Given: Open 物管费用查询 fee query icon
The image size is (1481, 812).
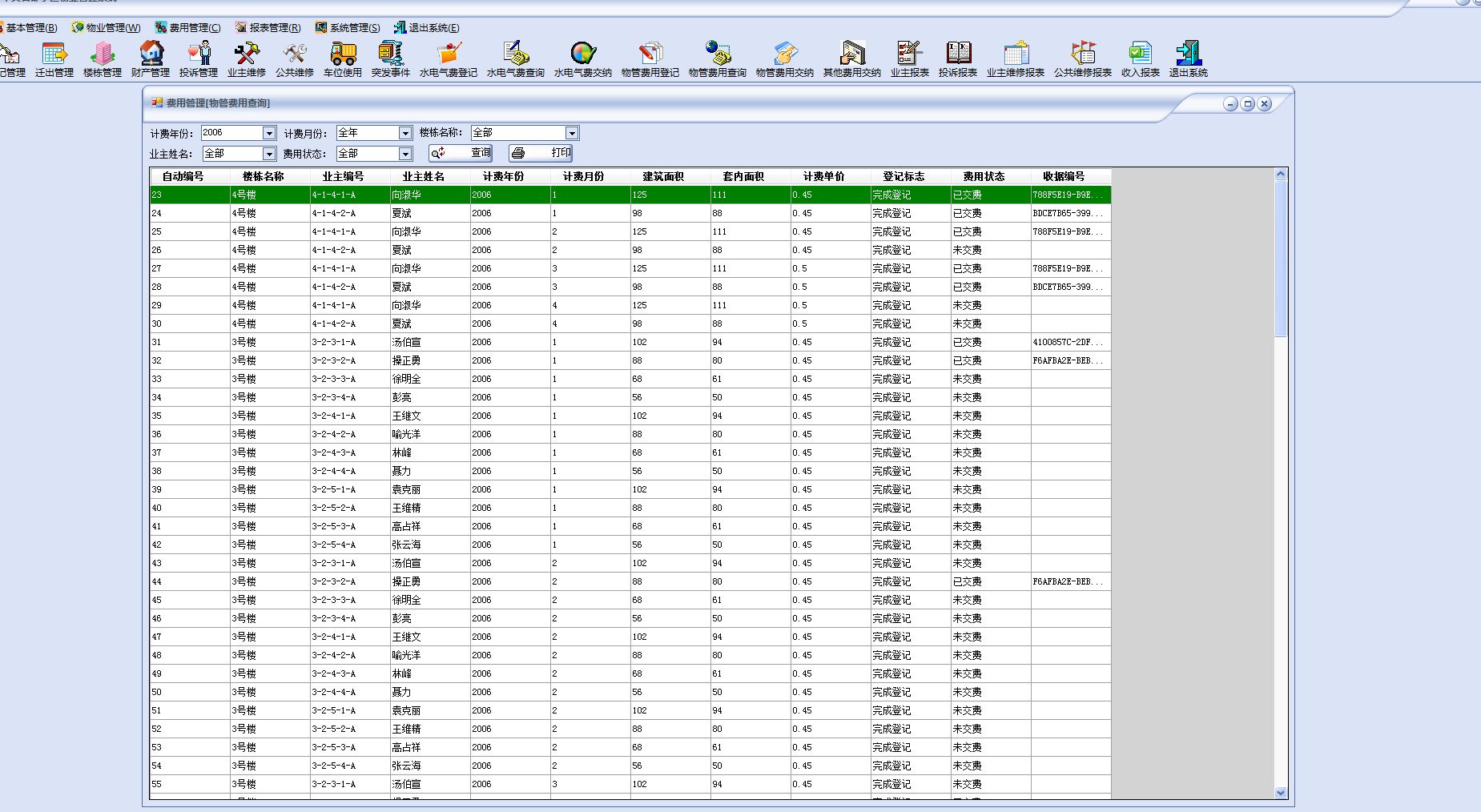Looking at the screenshot, I should (718, 59).
